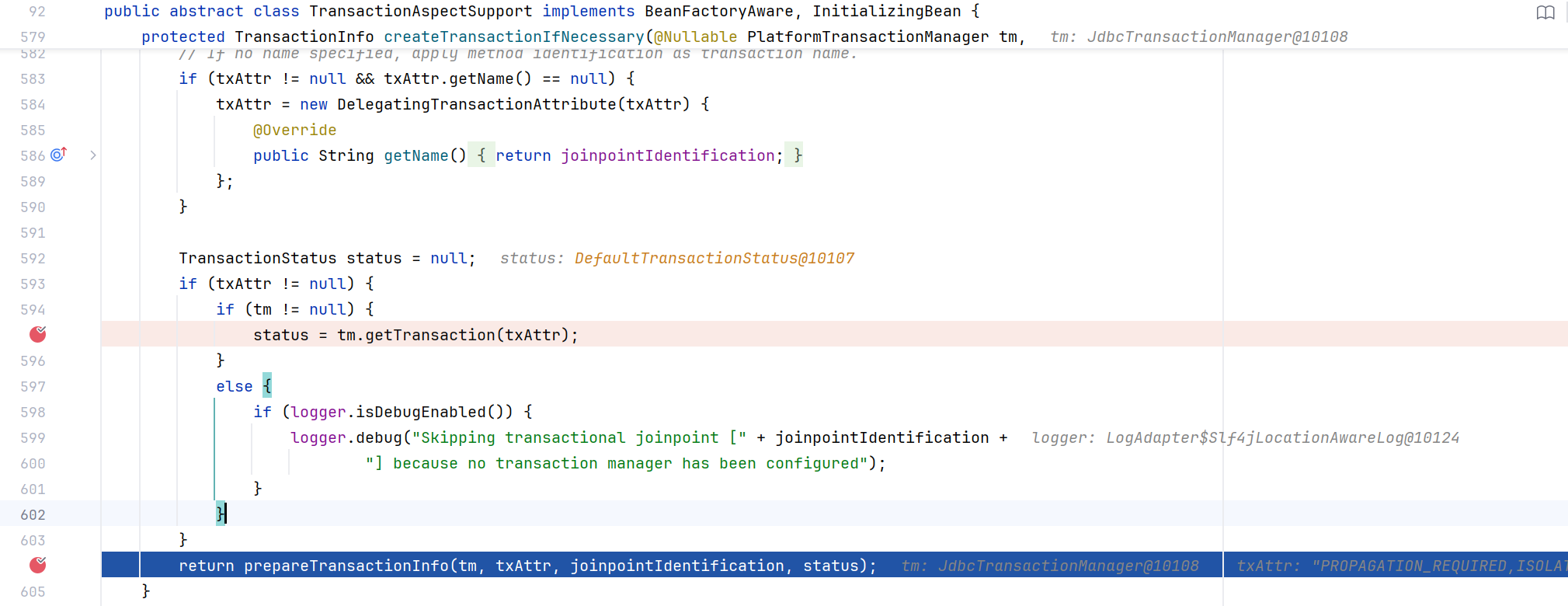Click highlighted closing brace on line 602
This screenshot has width=1568, height=606.
point(221,514)
